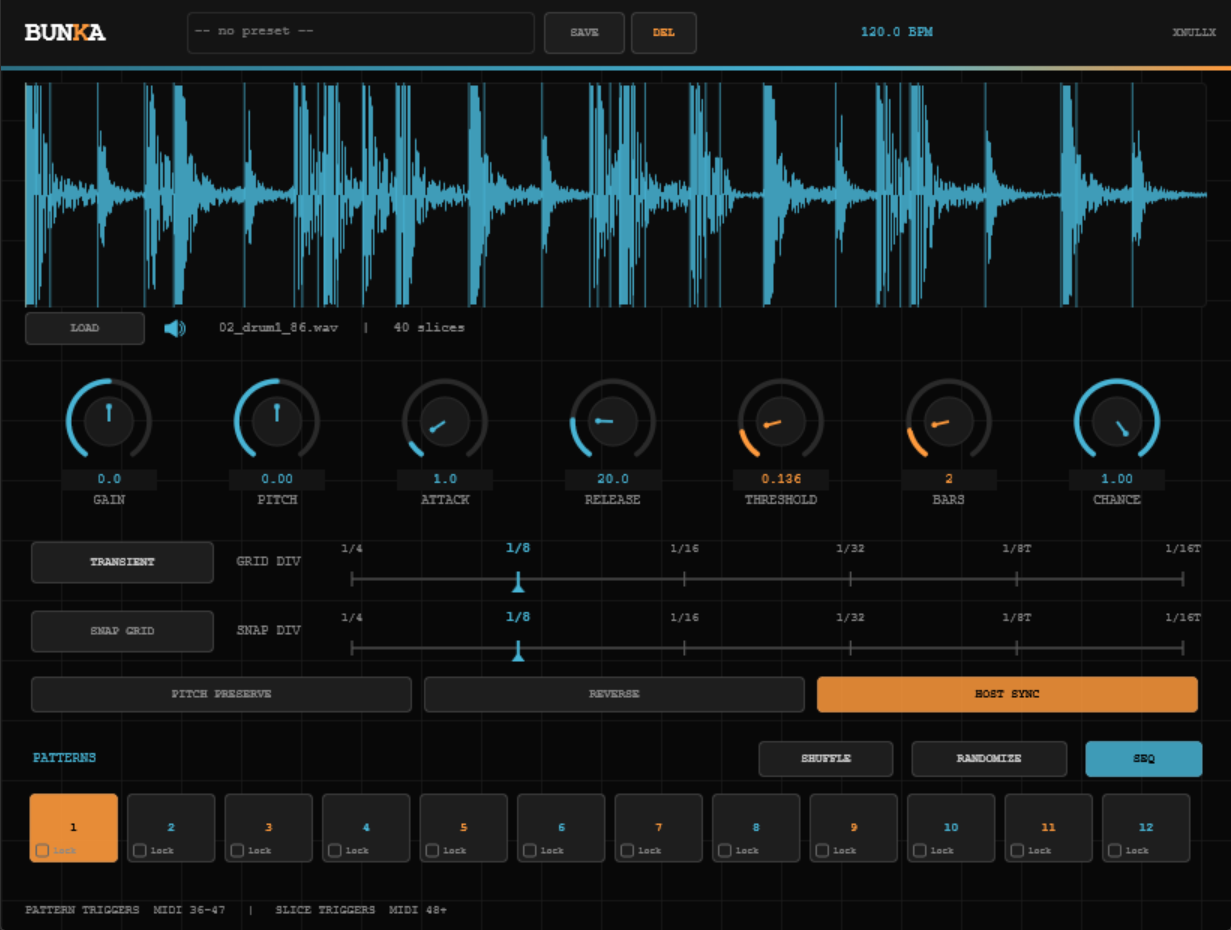Viewport: 1231px width, 930px height.
Task: Delete preset with DEL button
Action: [664, 33]
